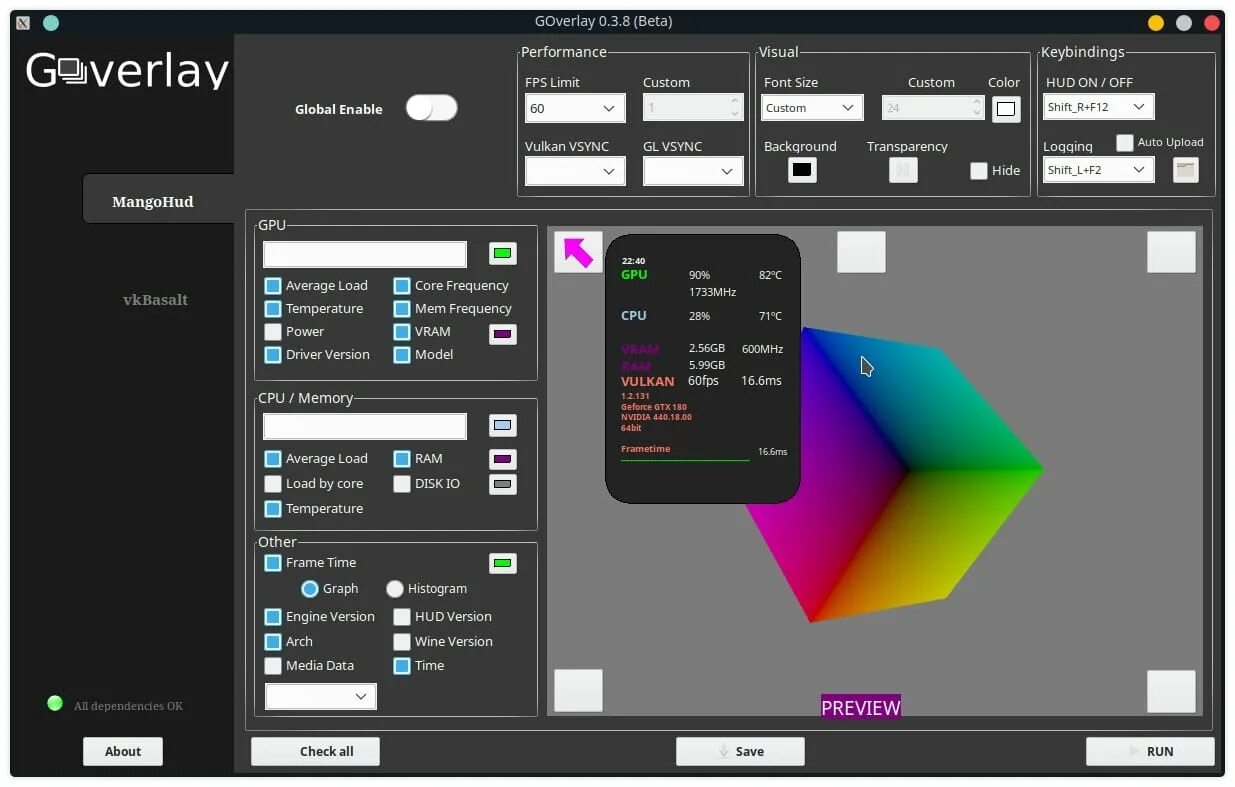The image size is (1235, 787).
Task: Enable Wine Version checkbox
Action: pos(402,641)
